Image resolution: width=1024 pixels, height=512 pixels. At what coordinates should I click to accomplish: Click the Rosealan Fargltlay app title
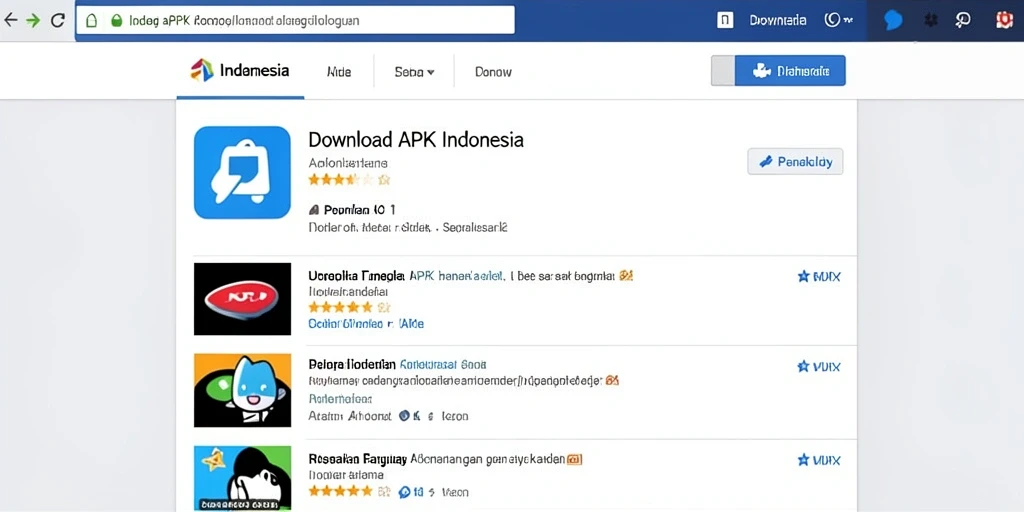[357, 459]
